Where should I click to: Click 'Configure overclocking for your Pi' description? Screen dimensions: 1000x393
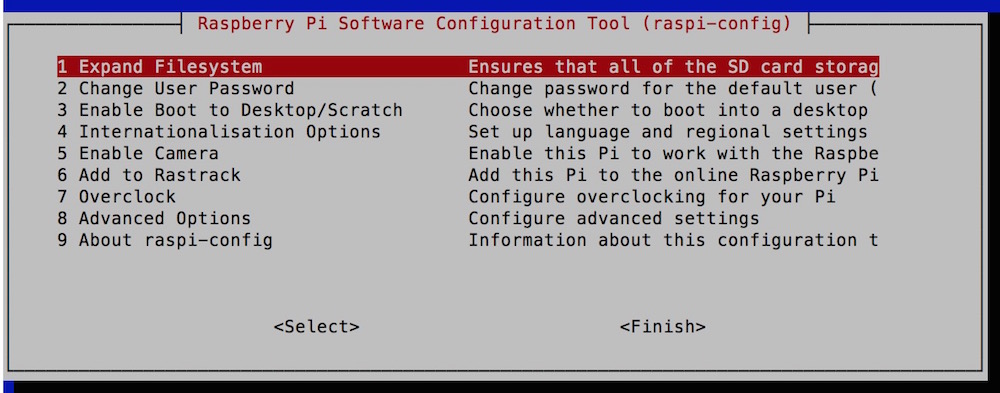point(652,197)
